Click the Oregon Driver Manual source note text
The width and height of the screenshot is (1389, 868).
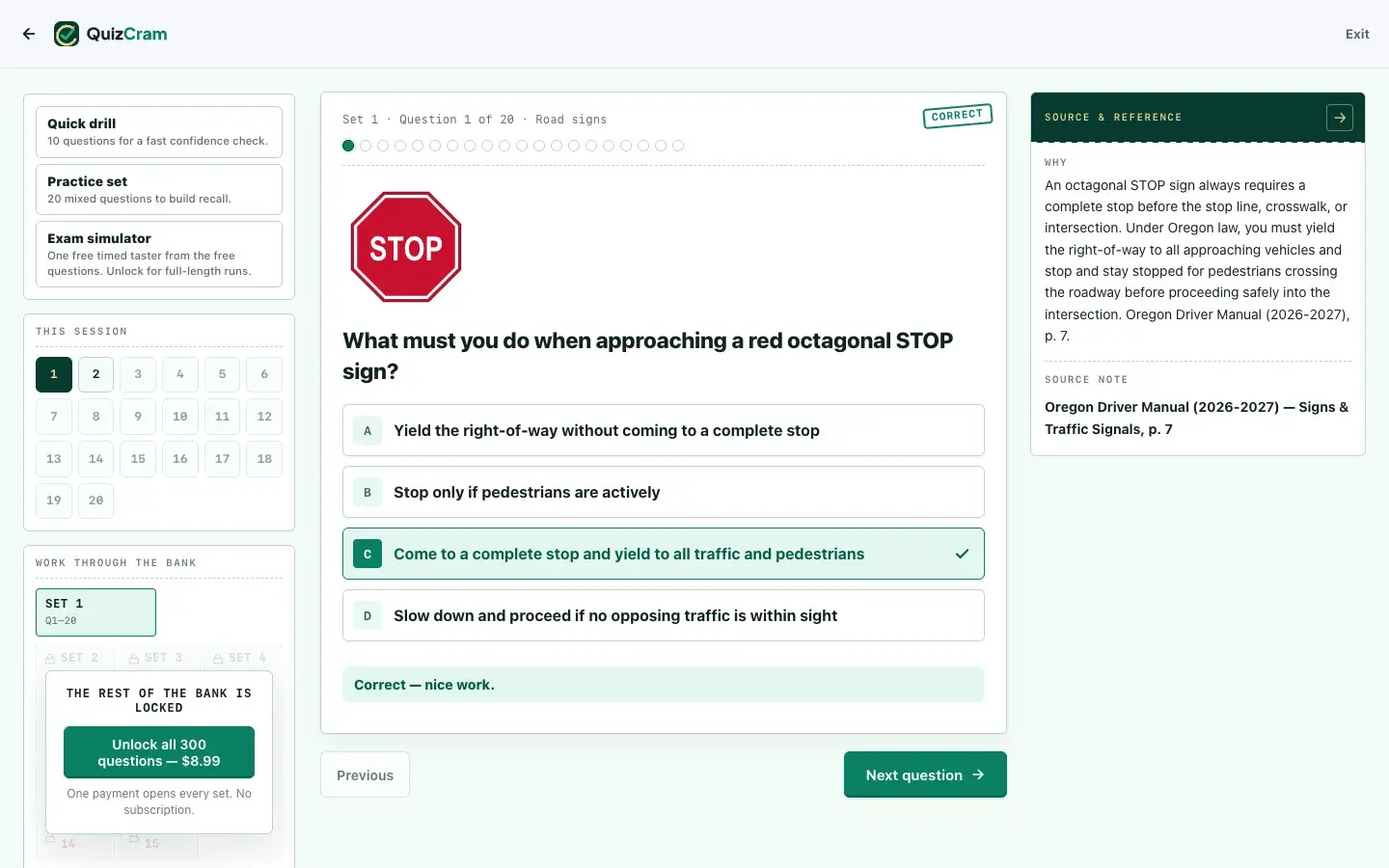coord(1197,418)
